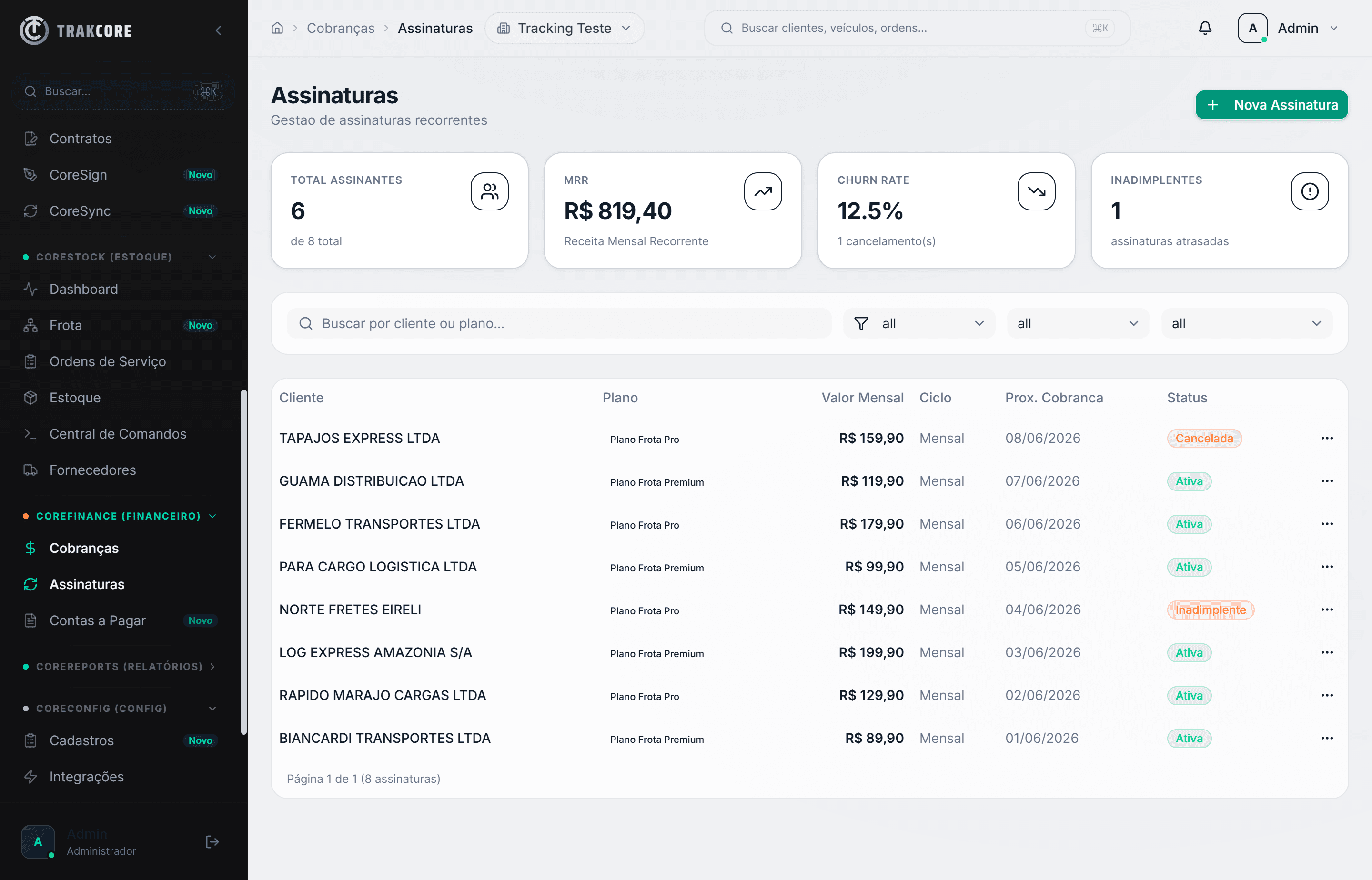The height and width of the screenshot is (880, 1372).
Task: Click the Ativa badge for GUAMA DISTRIBUICAO
Action: pyautogui.click(x=1189, y=481)
